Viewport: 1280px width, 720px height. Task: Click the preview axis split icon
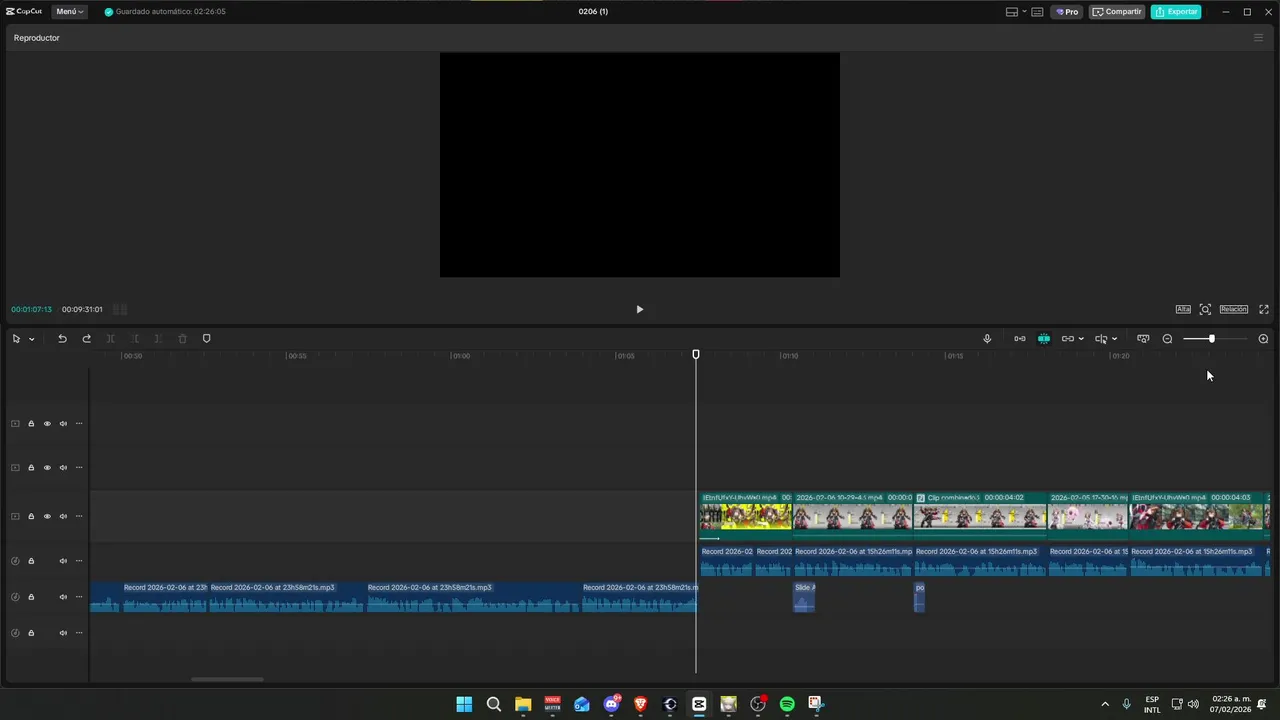pyautogui.click(x=1101, y=339)
